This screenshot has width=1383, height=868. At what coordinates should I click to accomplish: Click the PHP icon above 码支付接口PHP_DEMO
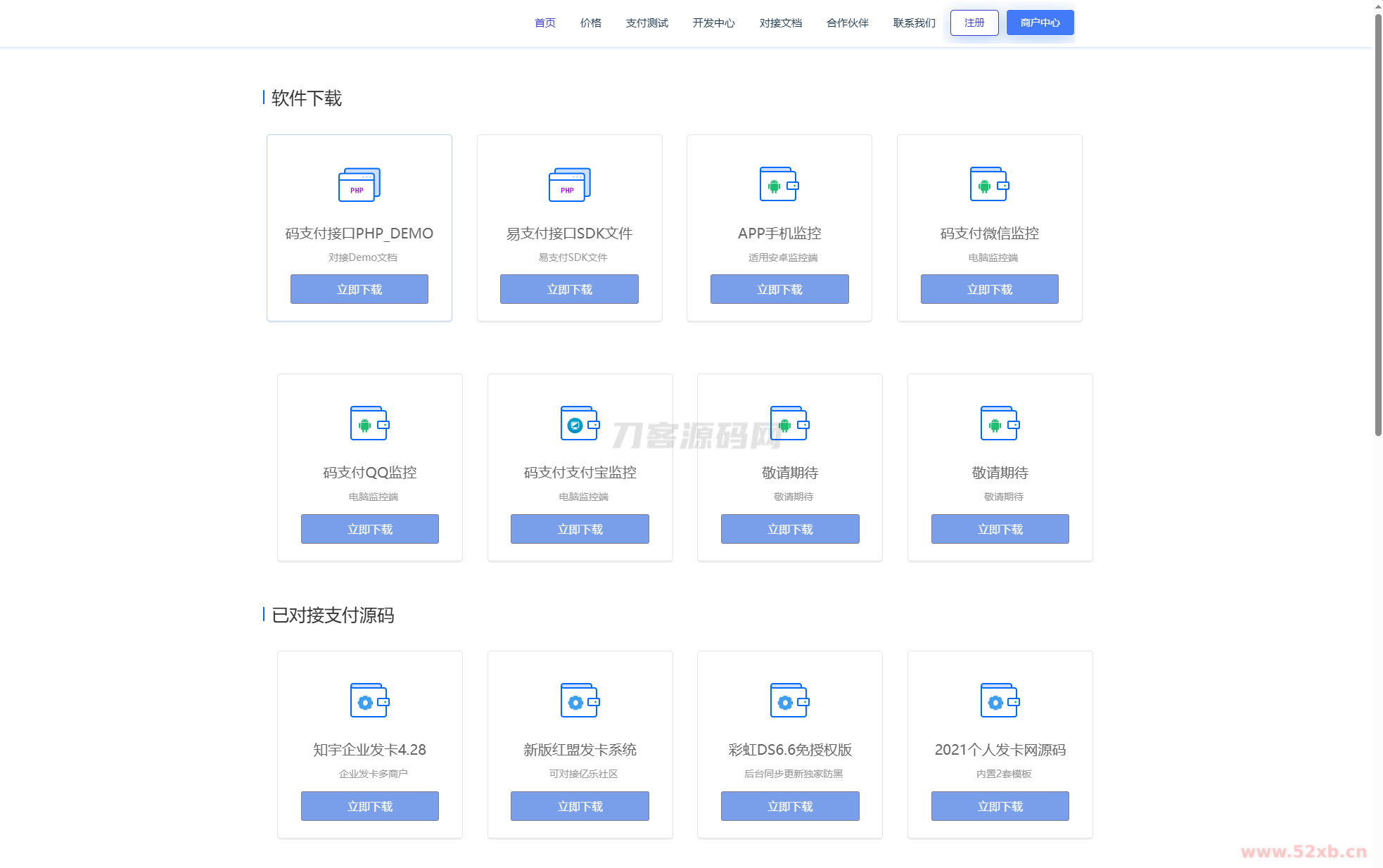(x=359, y=185)
